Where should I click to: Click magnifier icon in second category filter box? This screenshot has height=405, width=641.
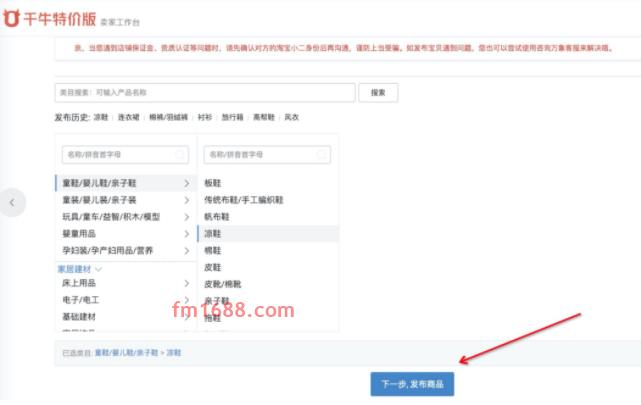point(322,154)
